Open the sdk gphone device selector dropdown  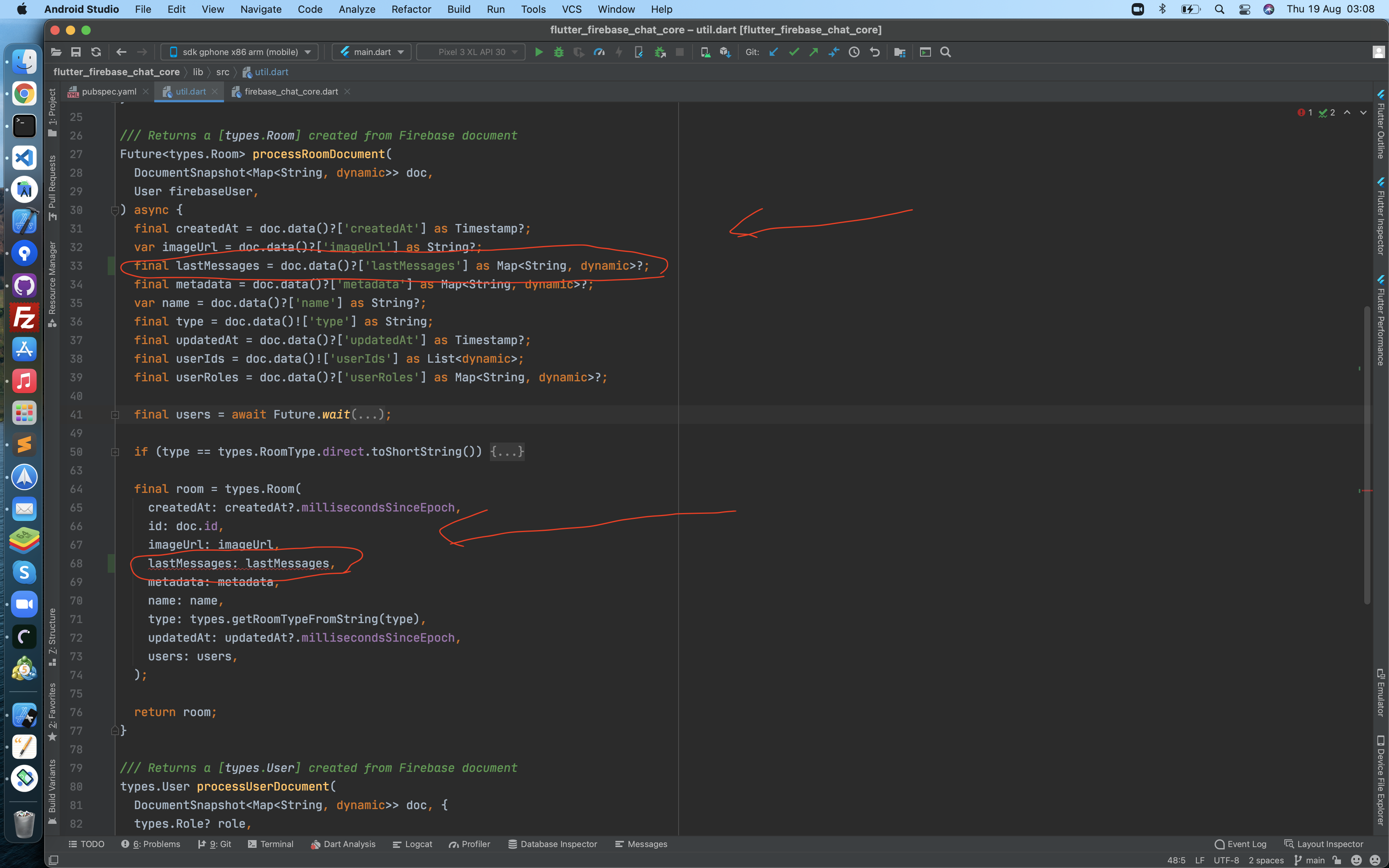239,52
